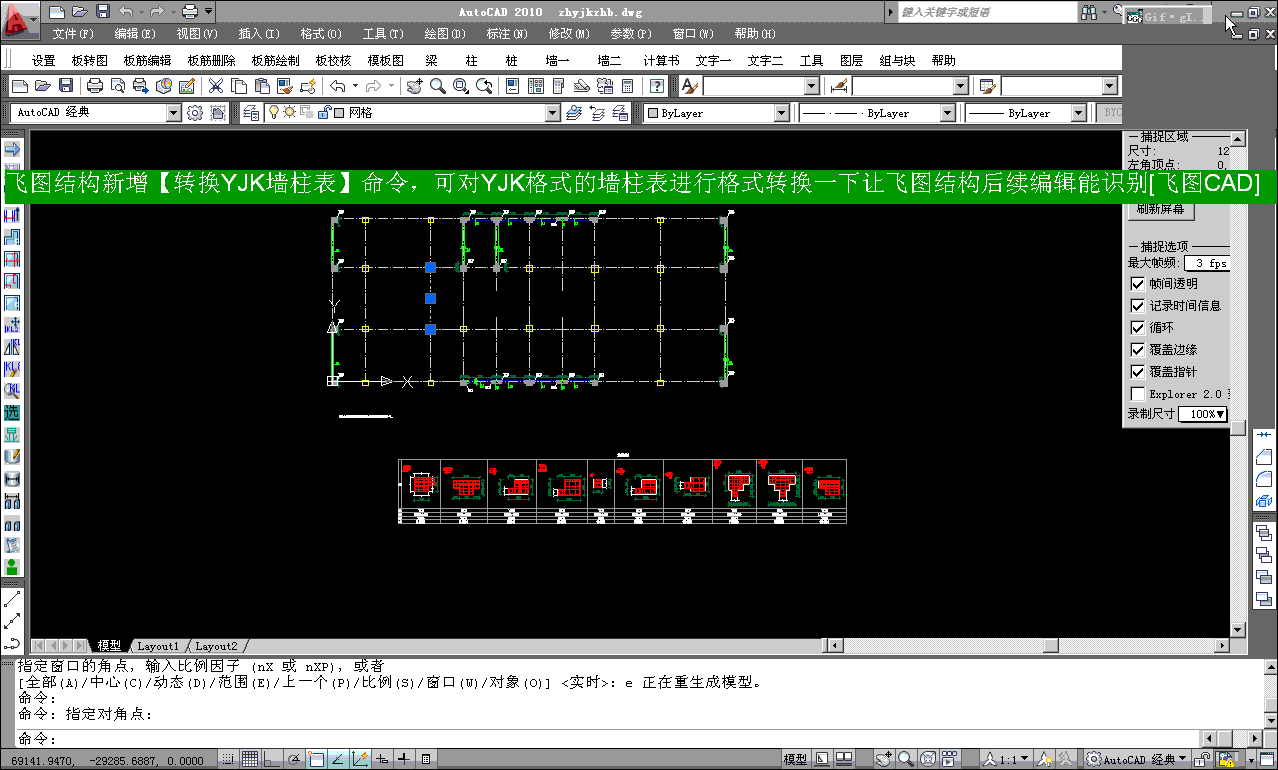Expand the ByLayer lineweight dropdown
This screenshot has height=770, width=1278.
click(x=1079, y=113)
